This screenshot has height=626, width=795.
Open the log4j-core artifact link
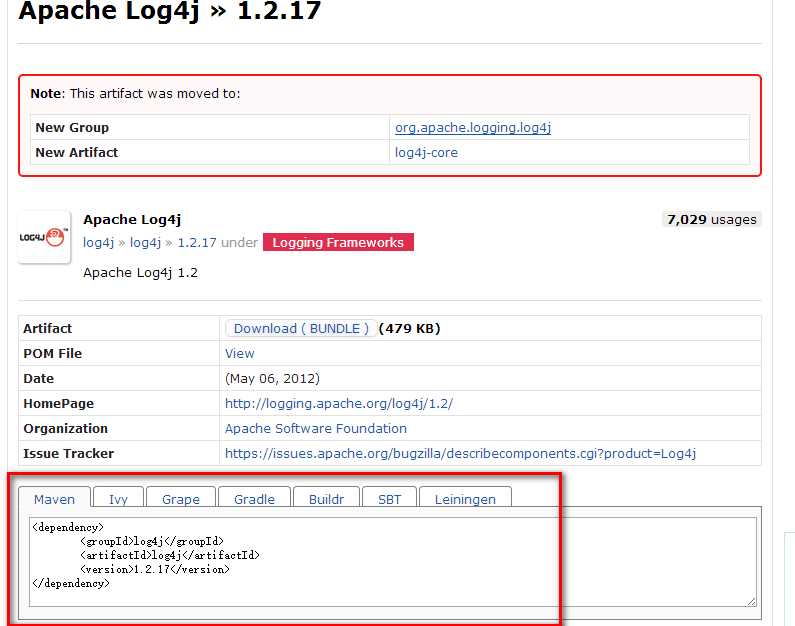tap(426, 153)
